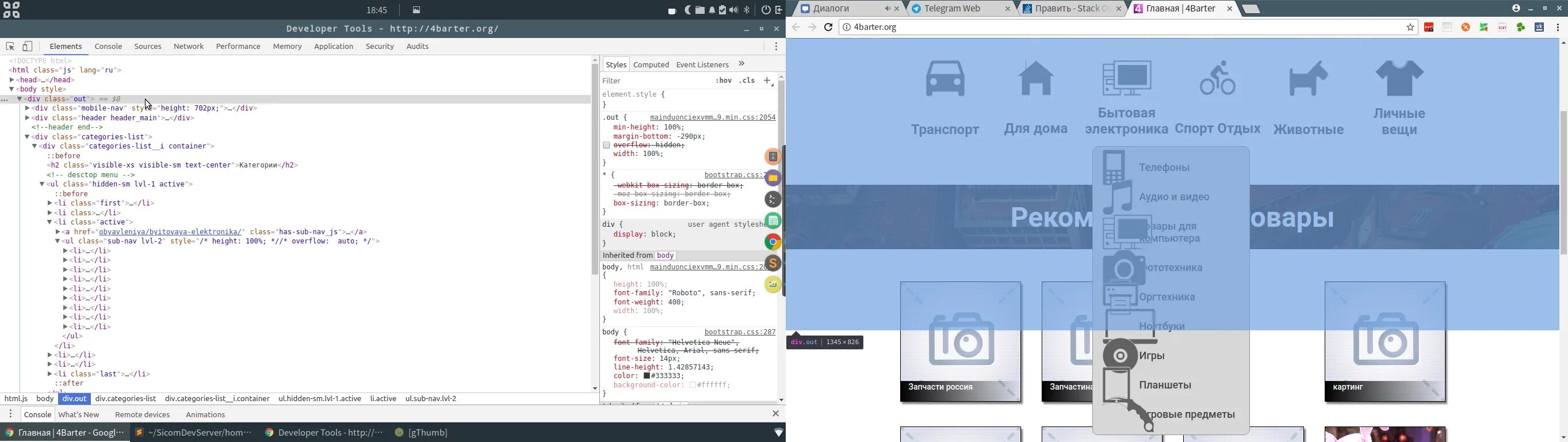Open Sublime Text from floating dock
1568x442 pixels.
[772, 263]
